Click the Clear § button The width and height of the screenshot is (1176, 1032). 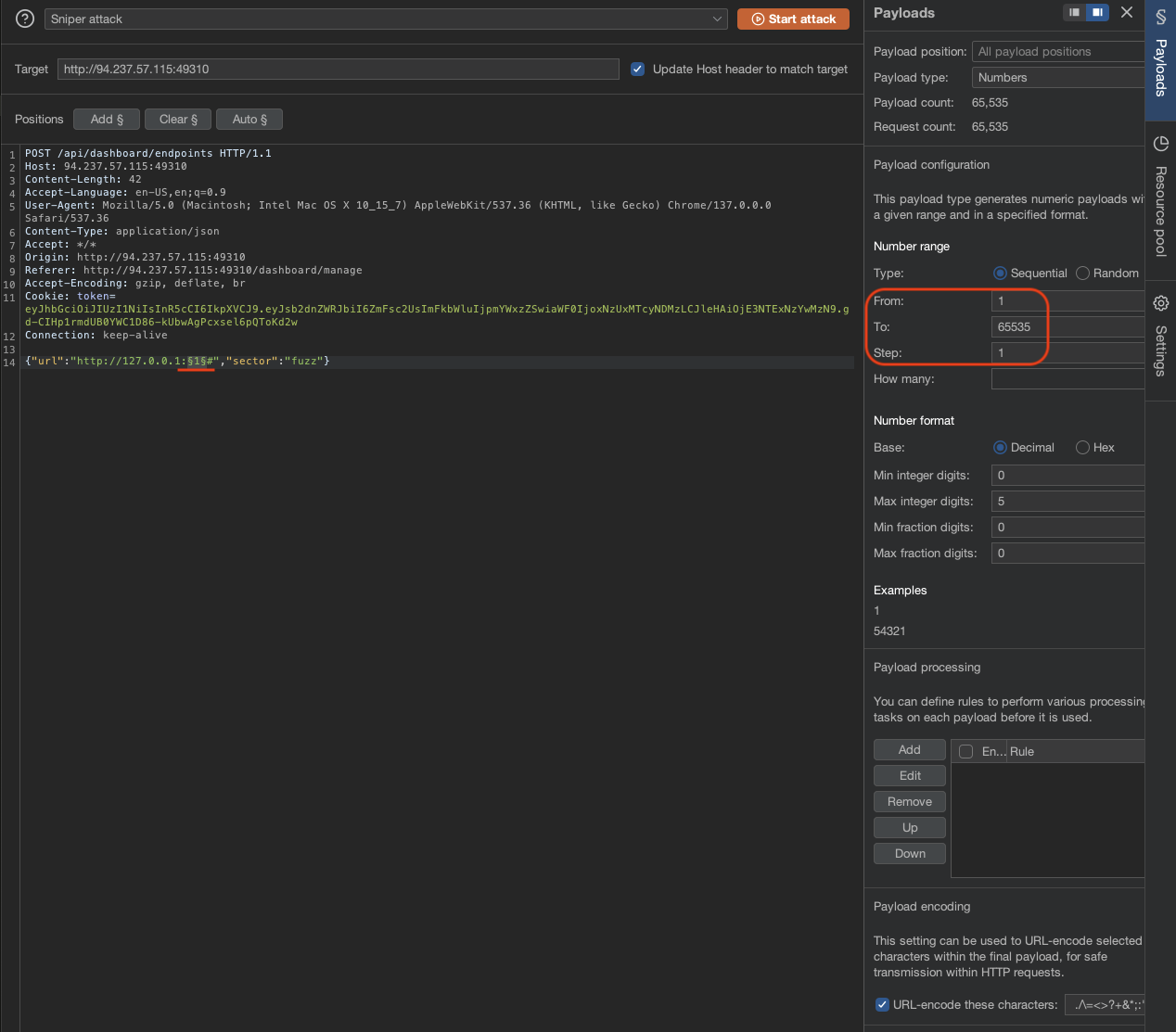pyautogui.click(x=178, y=120)
